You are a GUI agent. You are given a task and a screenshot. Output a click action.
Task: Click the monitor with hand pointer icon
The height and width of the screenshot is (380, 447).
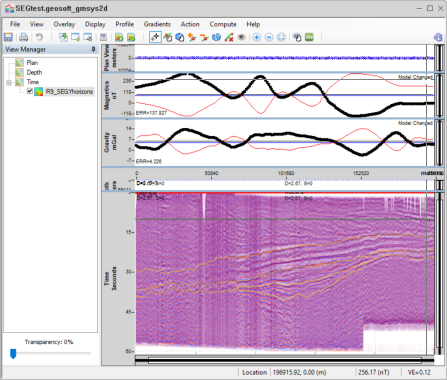point(297,37)
